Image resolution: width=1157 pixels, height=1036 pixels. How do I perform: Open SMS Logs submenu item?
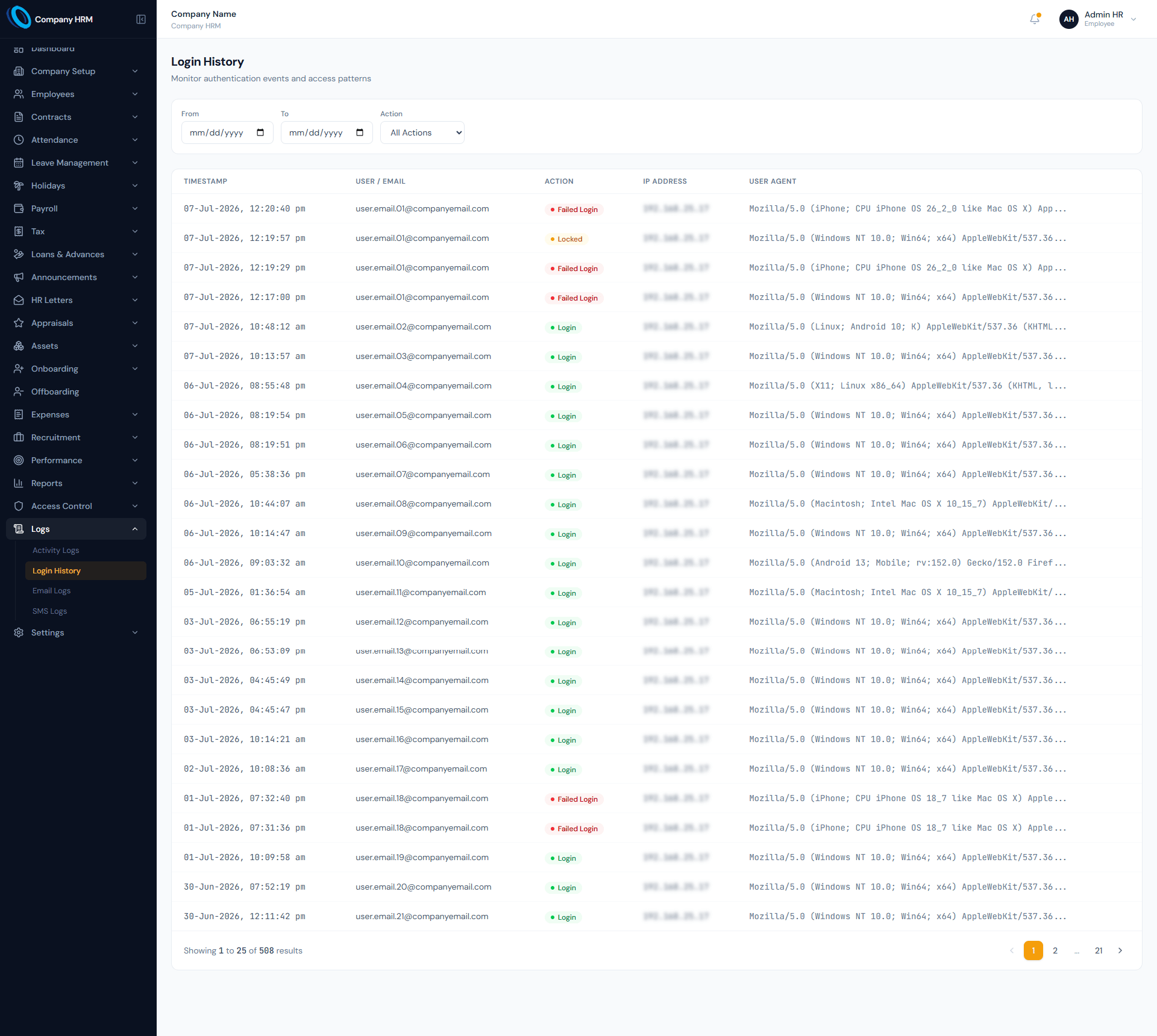(49, 611)
